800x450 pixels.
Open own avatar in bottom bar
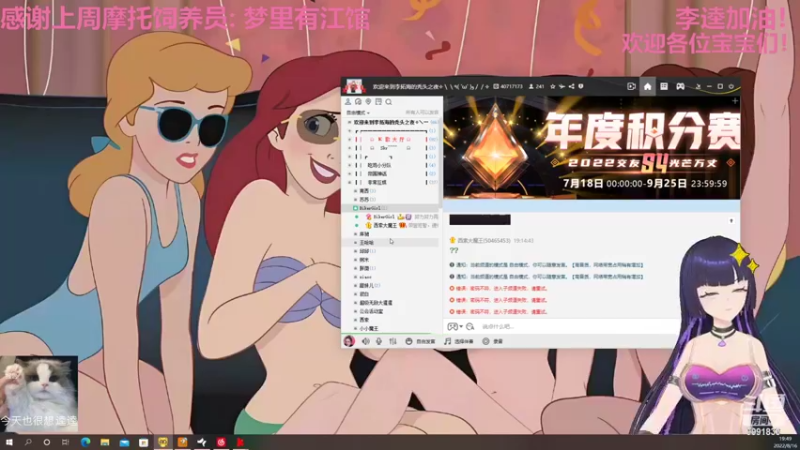[349, 341]
